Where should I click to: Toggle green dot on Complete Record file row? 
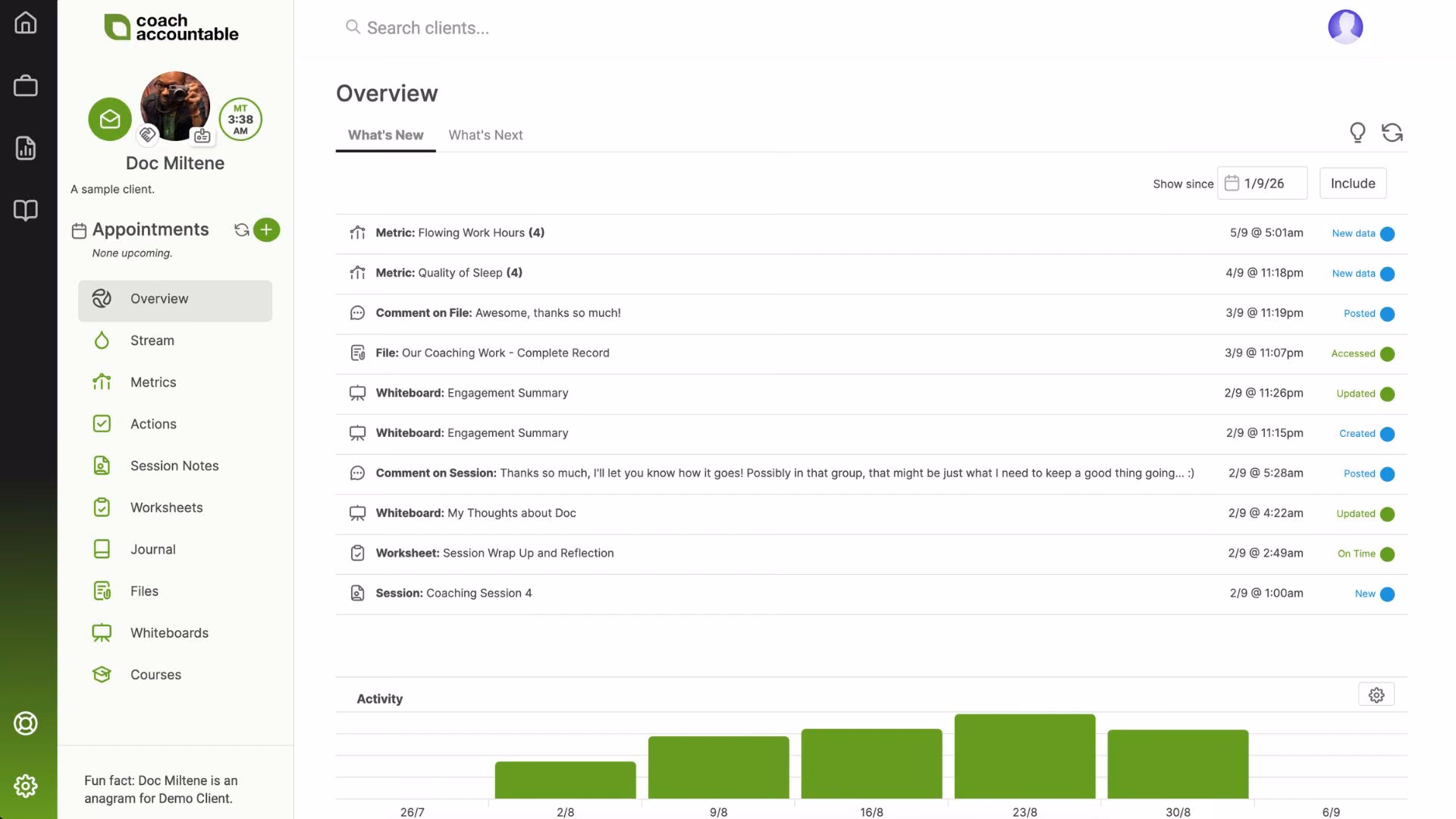pos(1387,354)
